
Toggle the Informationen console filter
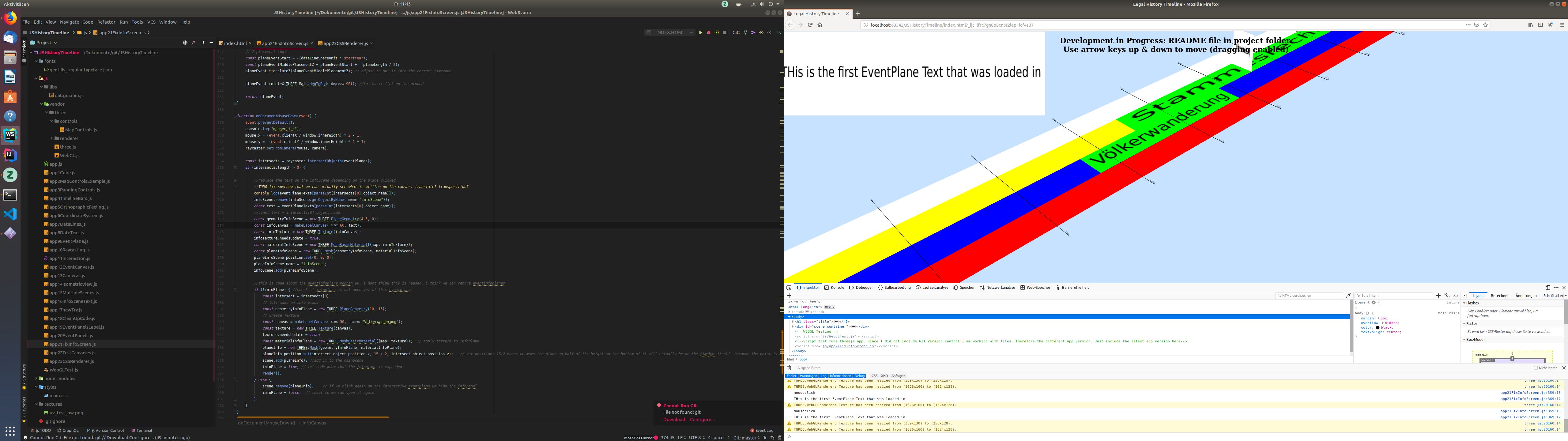pyautogui.click(x=840, y=376)
